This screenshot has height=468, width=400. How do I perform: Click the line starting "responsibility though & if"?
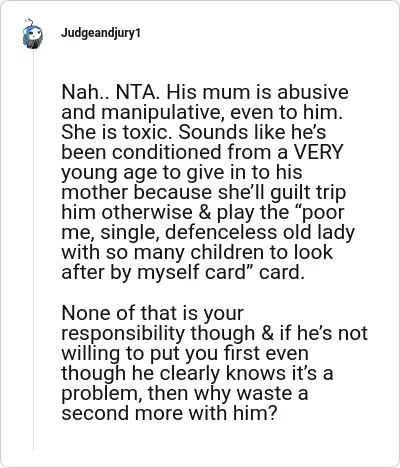click(214, 333)
